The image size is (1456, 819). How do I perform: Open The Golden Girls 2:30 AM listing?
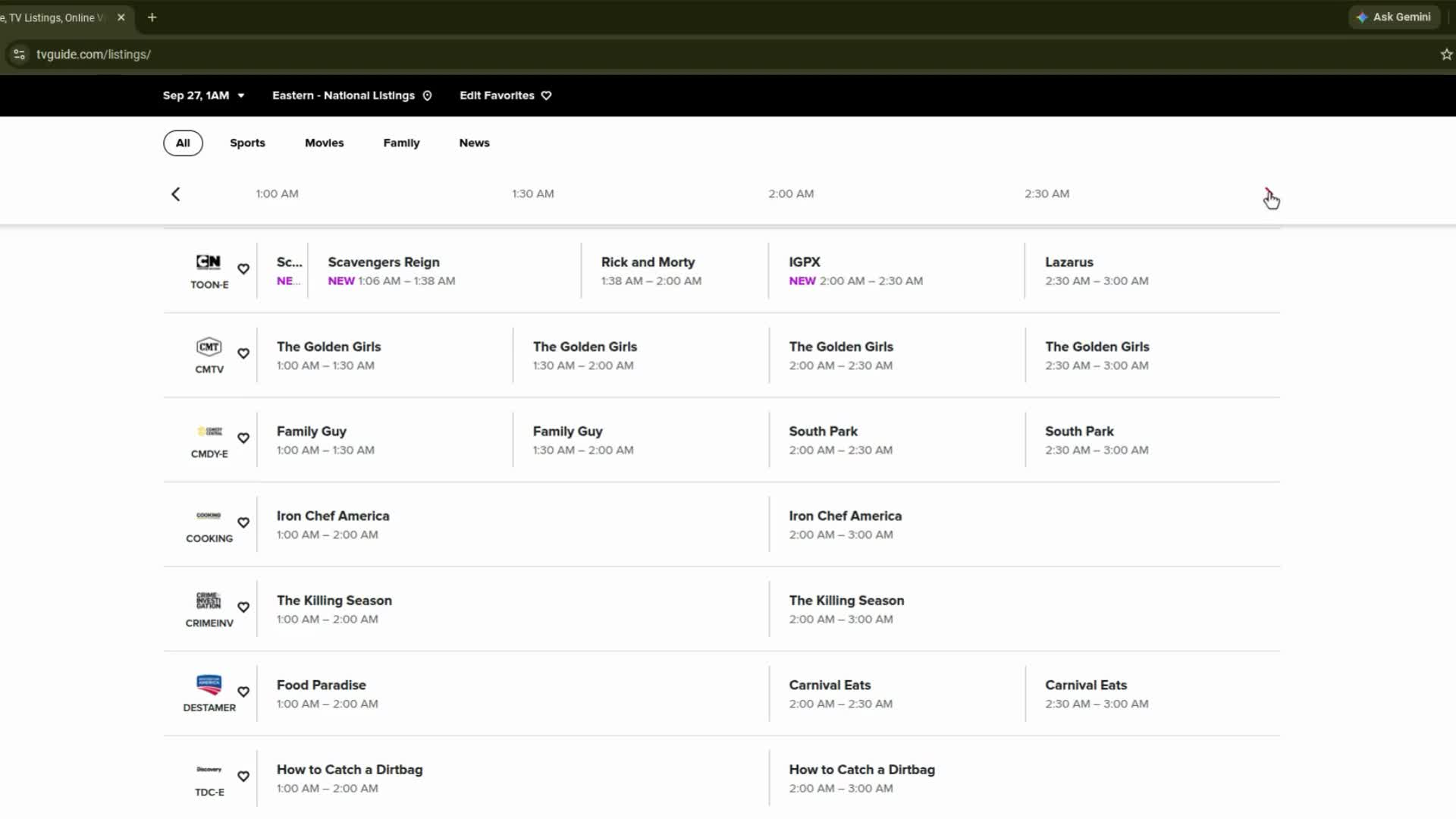(x=1153, y=355)
